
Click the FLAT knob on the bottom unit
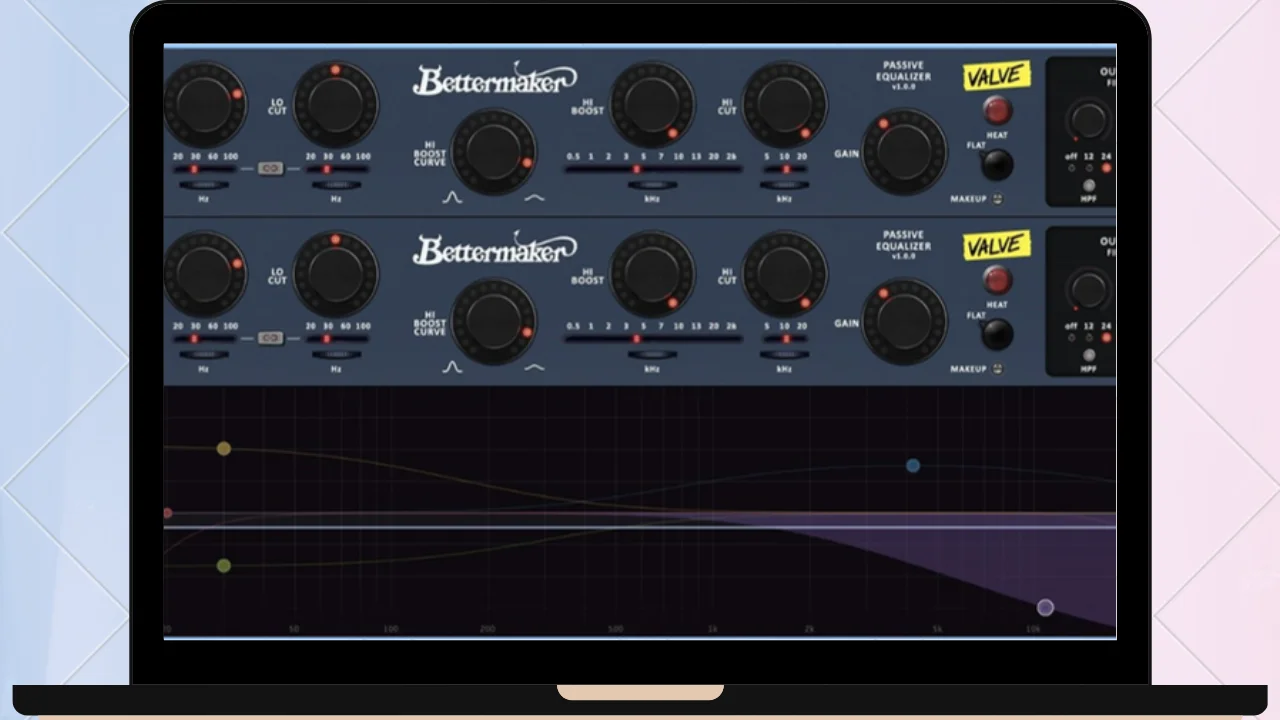[996, 334]
